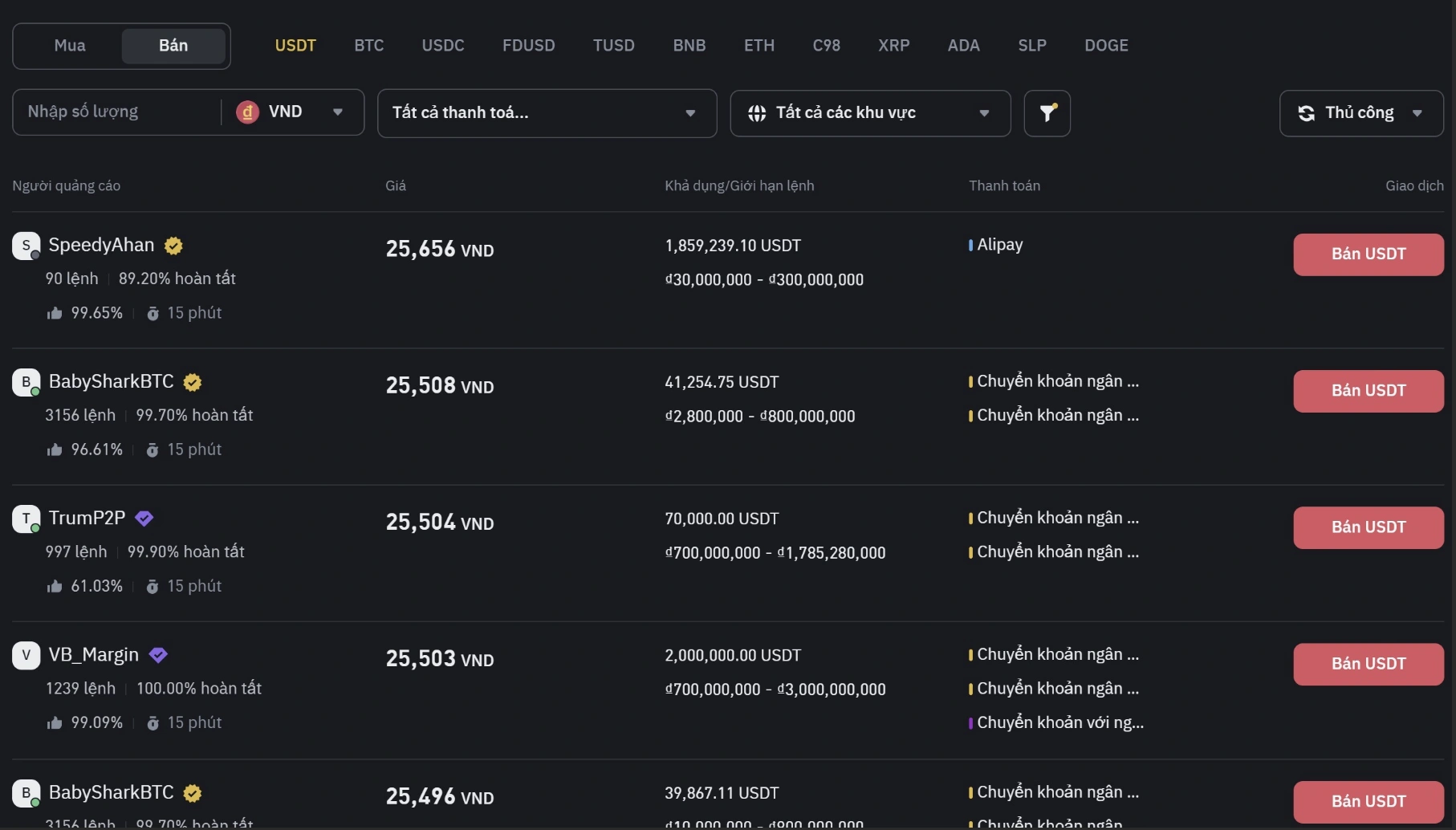Open the VND currency dropdown
Image resolution: width=1456 pixels, height=830 pixels.
point(292,112)
